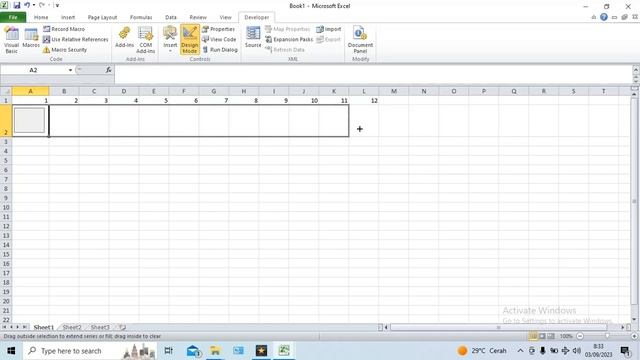Switch to the Data tab

pos(171,17)
